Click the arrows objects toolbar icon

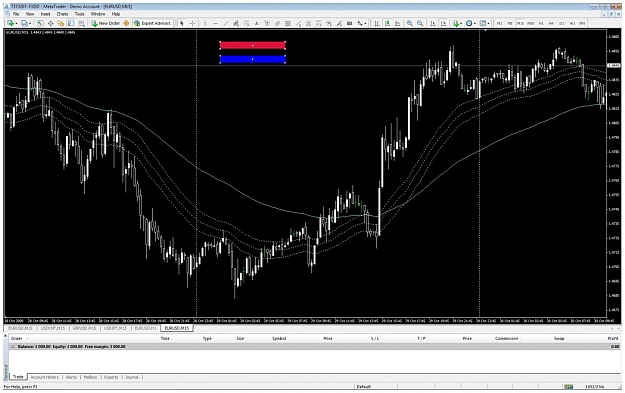click(x=360, y=23)
